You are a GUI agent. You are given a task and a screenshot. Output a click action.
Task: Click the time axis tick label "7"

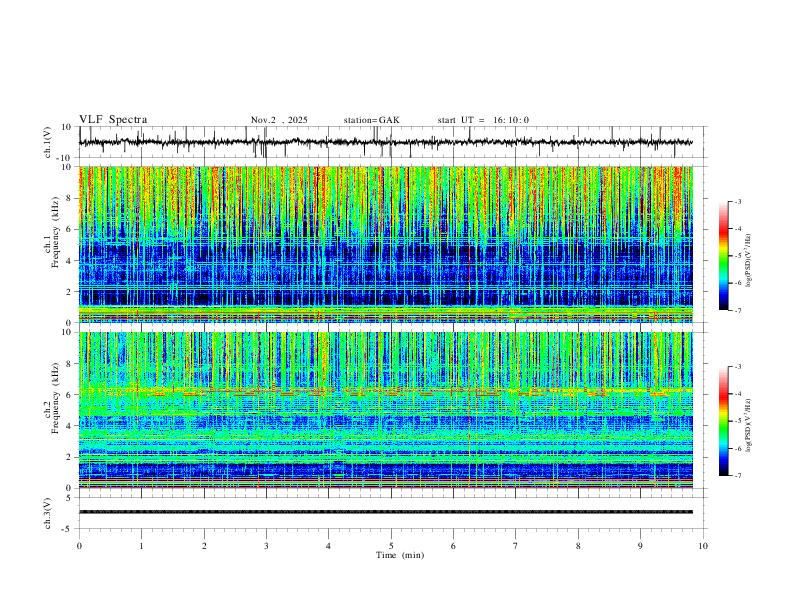point(516,546)
